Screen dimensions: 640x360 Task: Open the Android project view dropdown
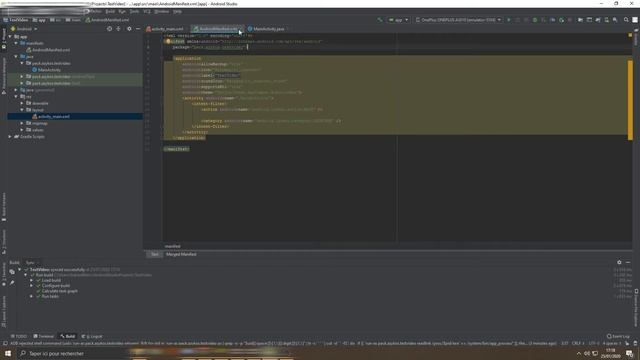pos(24,29)
